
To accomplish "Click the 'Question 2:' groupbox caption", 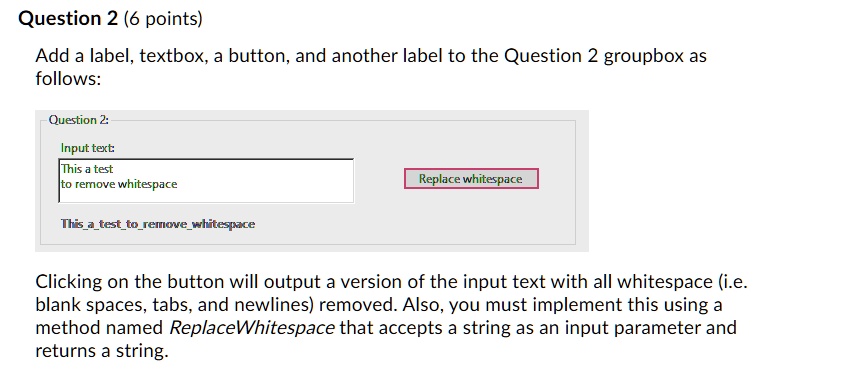I will click(x=78, y=120).
